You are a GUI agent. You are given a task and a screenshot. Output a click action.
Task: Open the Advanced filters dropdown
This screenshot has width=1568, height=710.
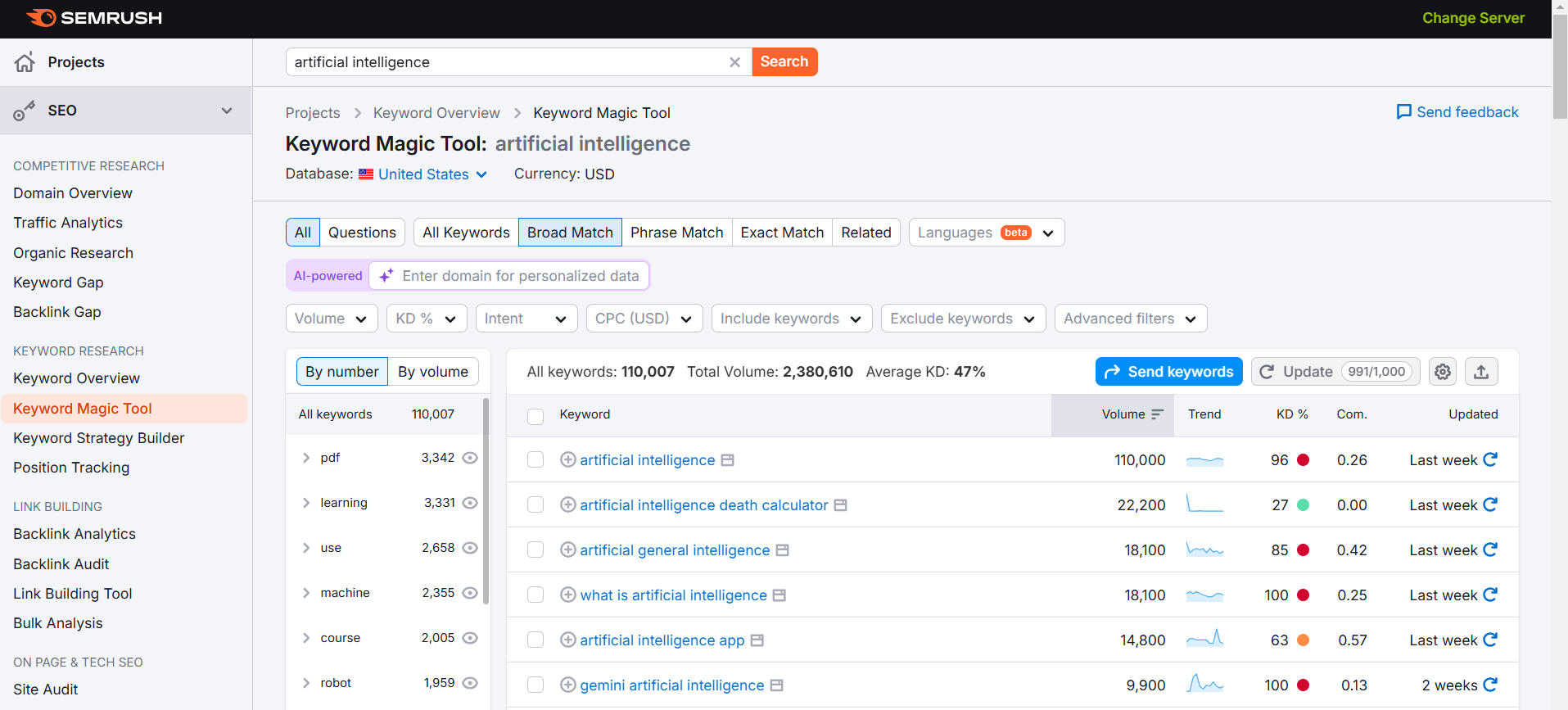[1131, 319]
